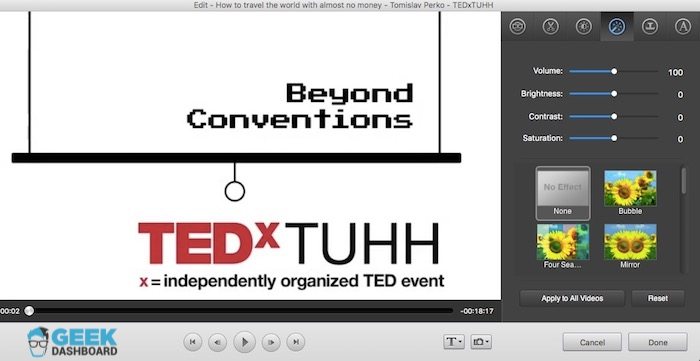
Task: Skip to the end of video
Action: pos(296,342)
